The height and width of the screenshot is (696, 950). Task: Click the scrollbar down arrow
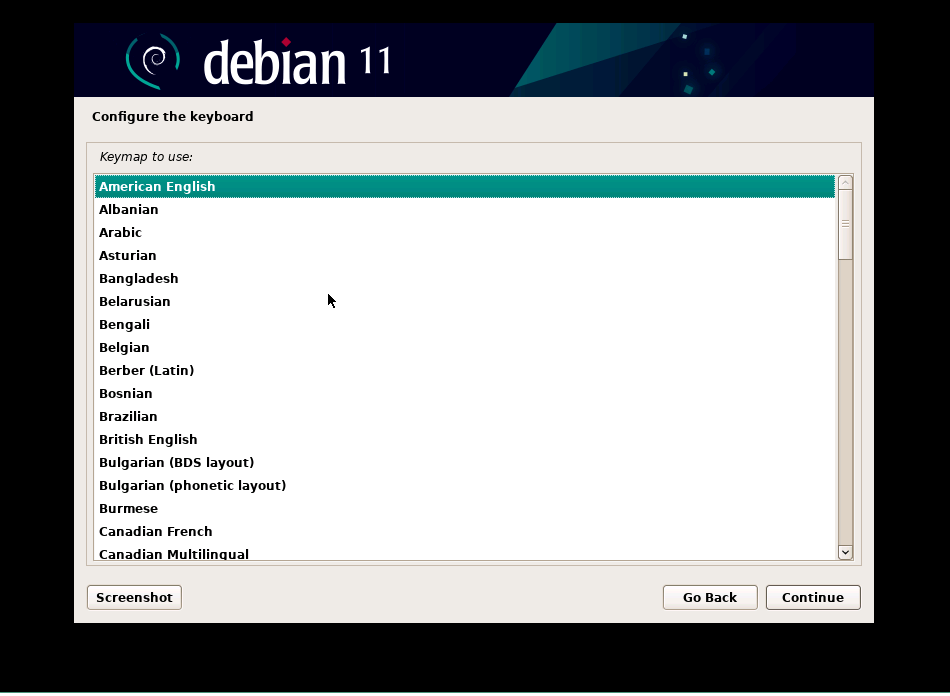[x=844, y=551]
